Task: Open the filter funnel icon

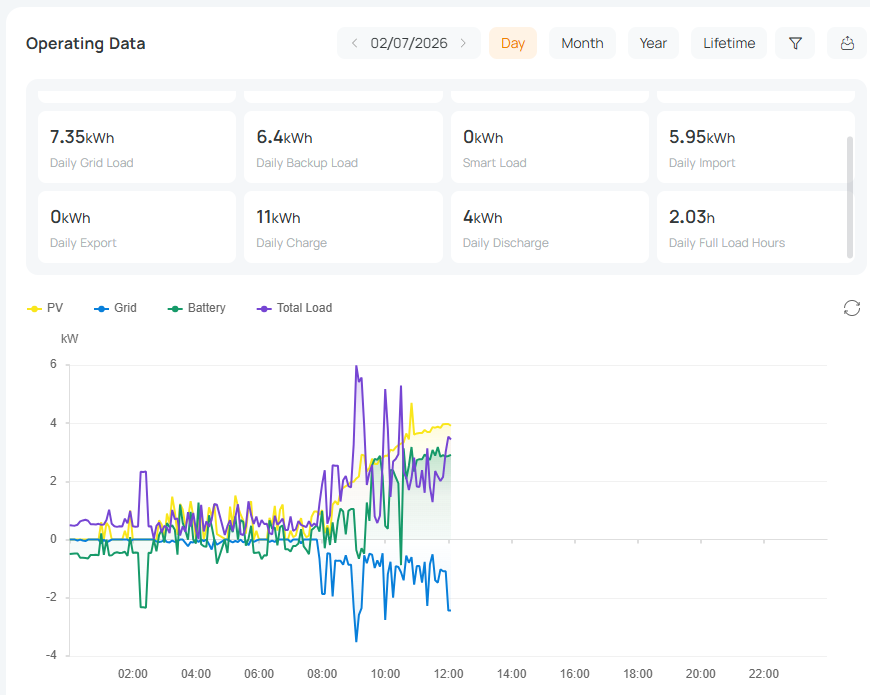Action: click(795, 43)
